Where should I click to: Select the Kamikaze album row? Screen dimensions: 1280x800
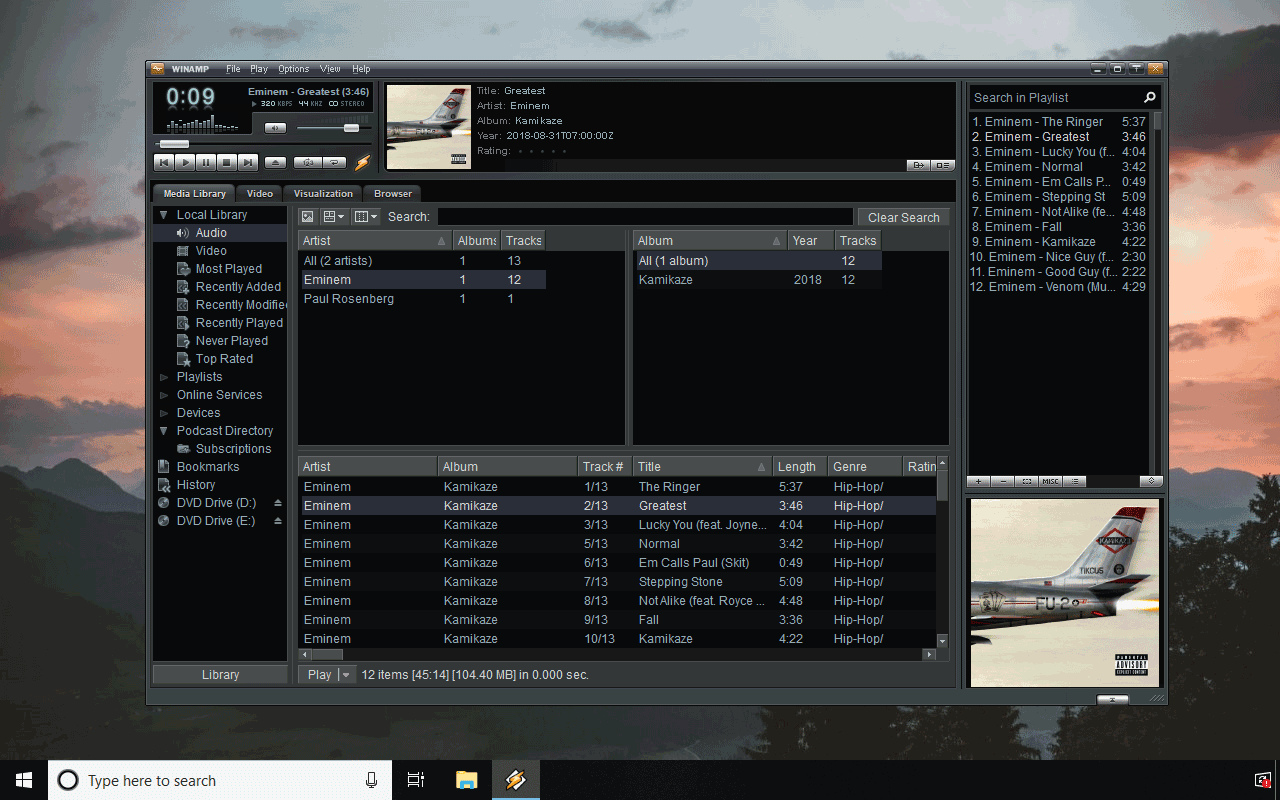(x=758, y=280)
